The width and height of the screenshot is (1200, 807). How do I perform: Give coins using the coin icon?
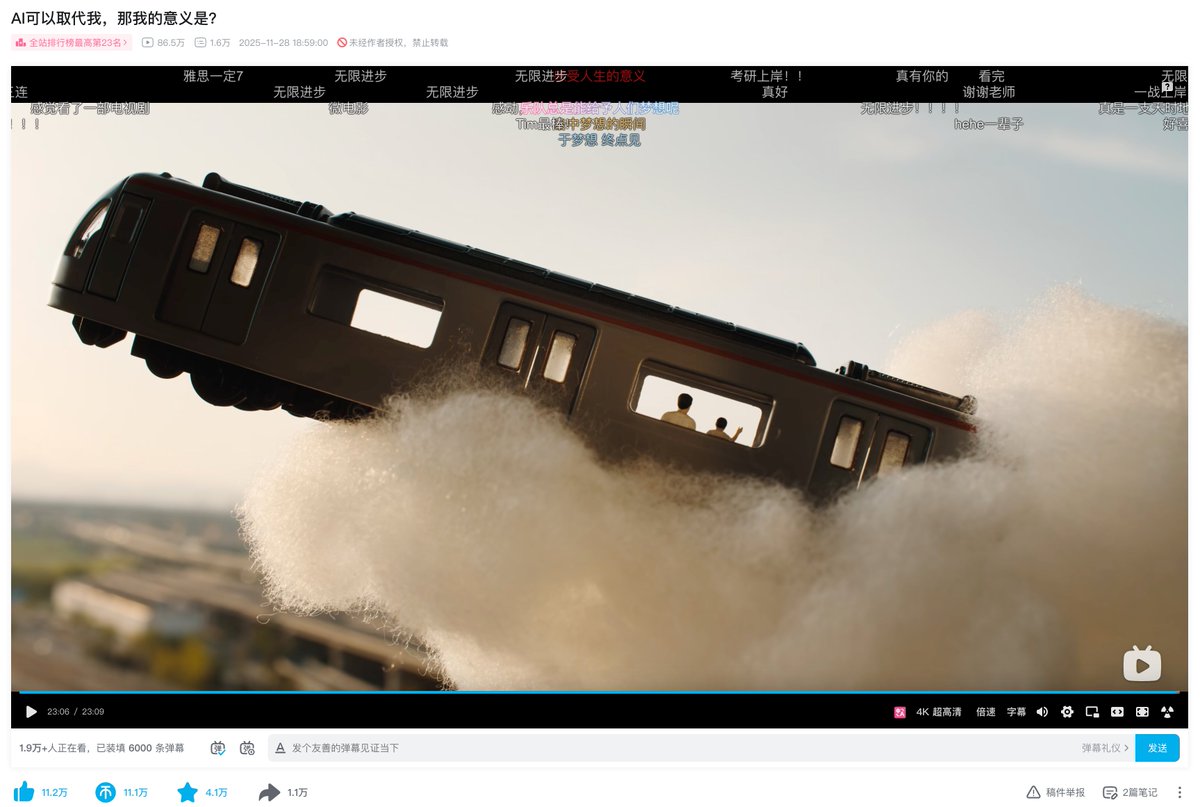[106, 792]
